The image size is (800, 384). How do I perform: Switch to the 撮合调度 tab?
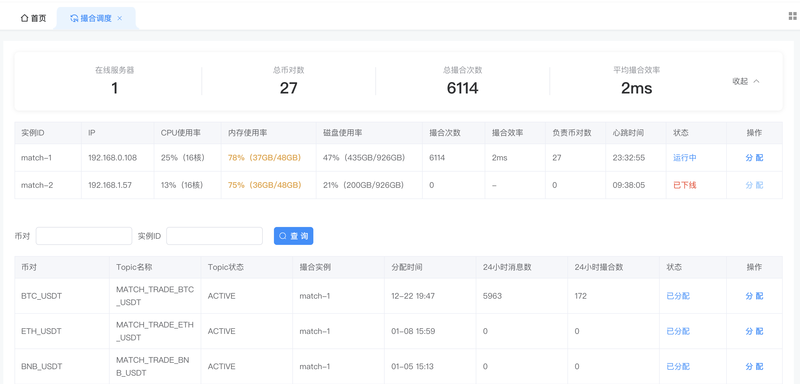[x=96, y=18]
